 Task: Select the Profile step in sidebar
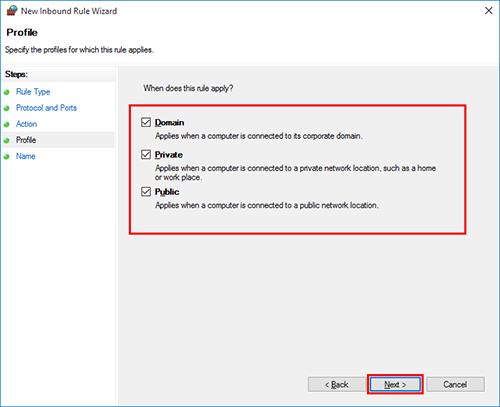coord(26,140)
